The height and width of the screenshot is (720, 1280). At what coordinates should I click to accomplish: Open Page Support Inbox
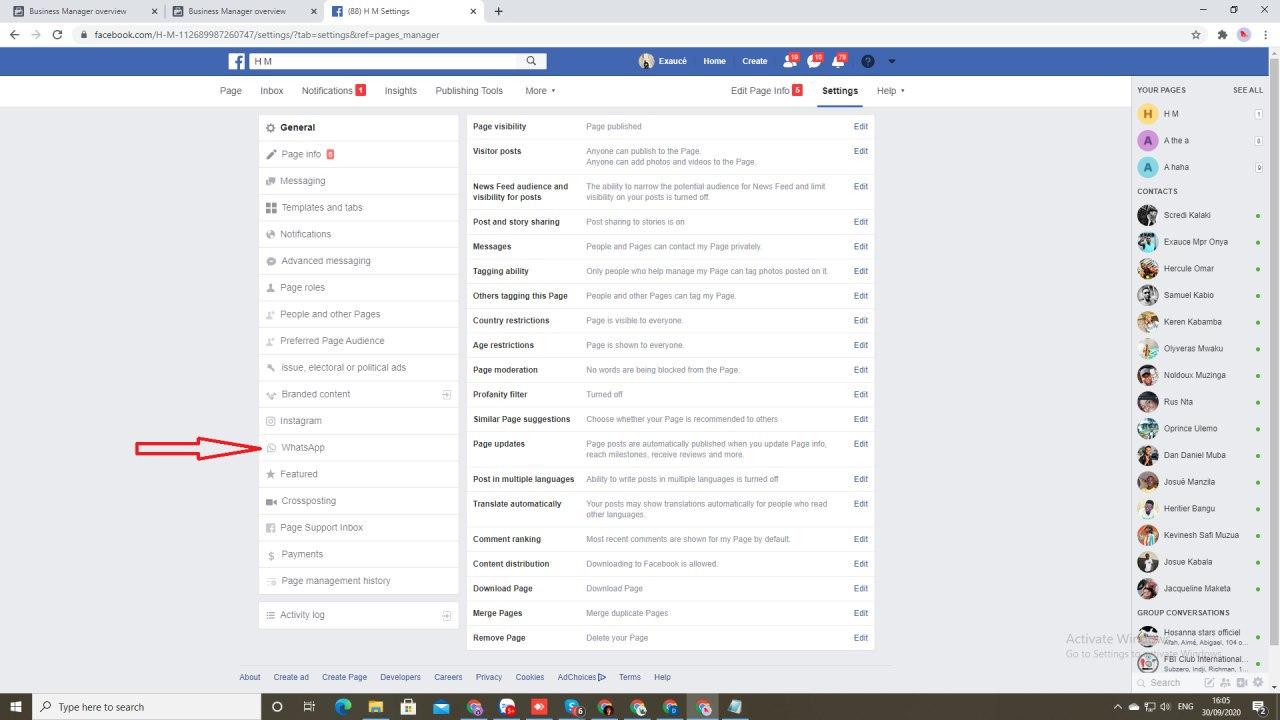click(359, 528)
